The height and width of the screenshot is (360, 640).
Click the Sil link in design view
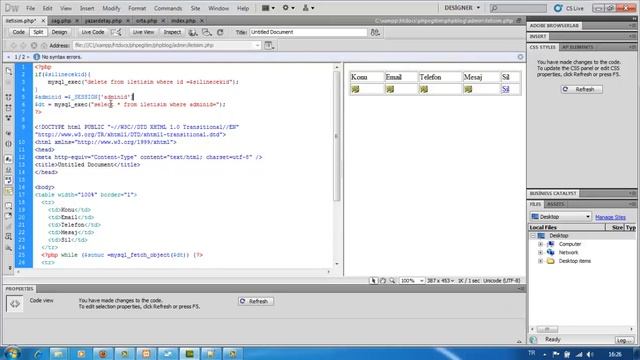coord(505,89)
